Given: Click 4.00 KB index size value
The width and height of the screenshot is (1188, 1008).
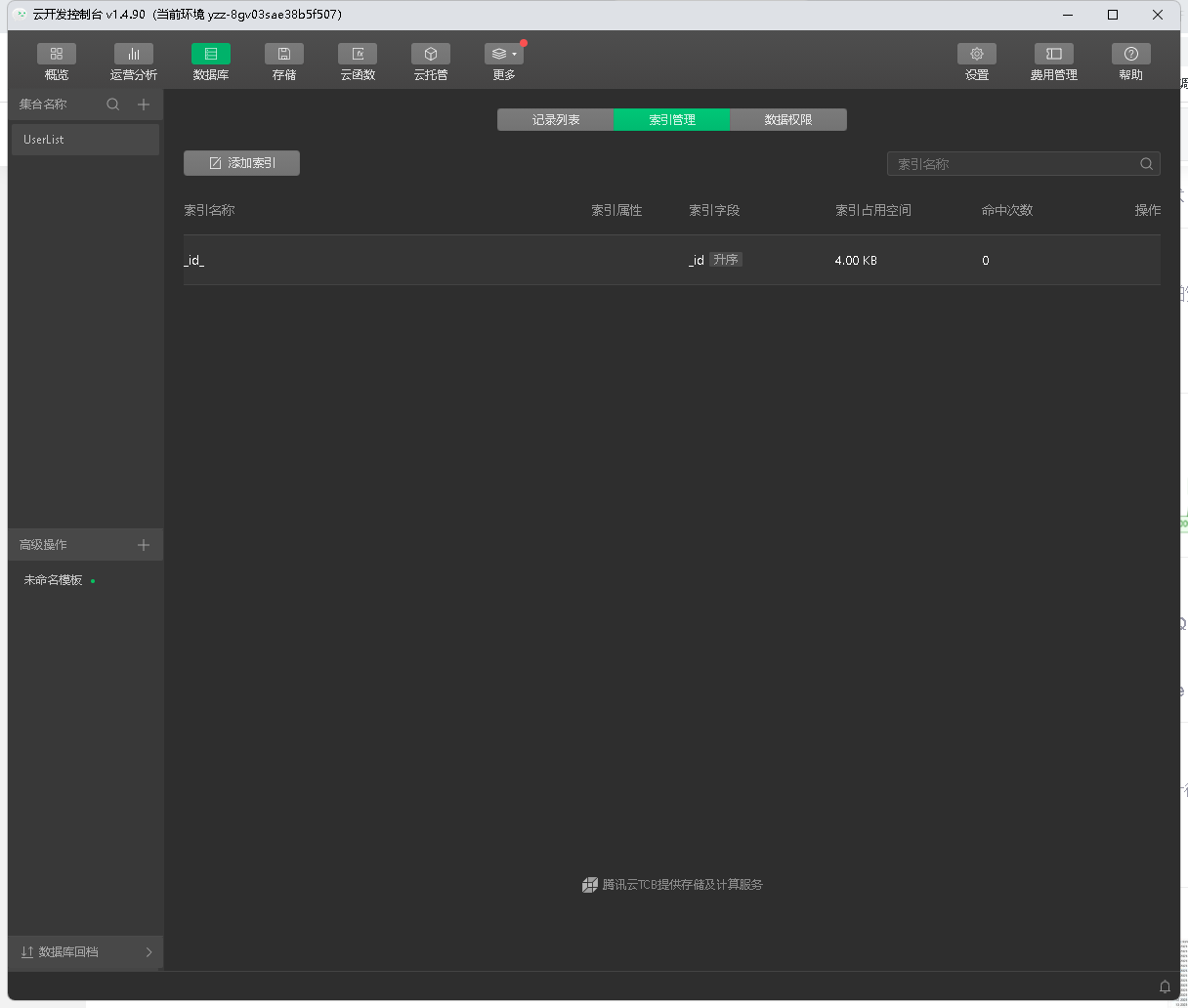Looking at the screenshot, I should pyautogui.click(x=856, y=261).
